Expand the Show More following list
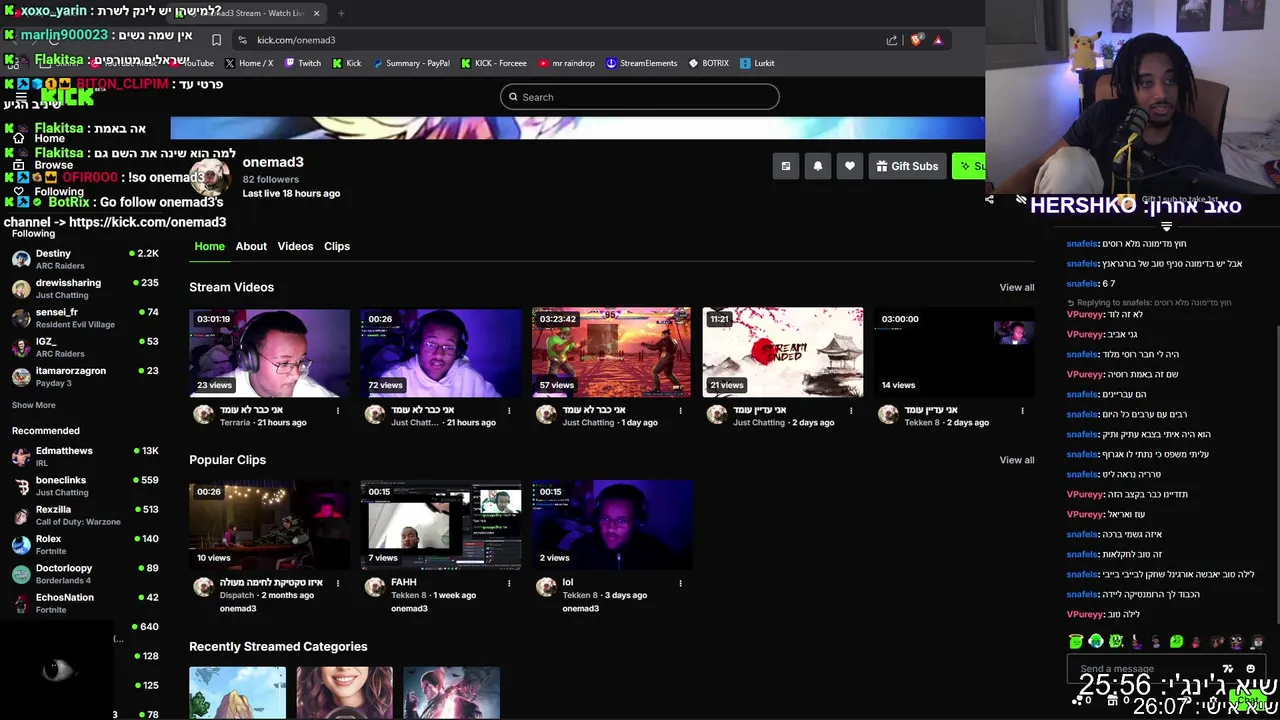This screenshot has width=1280, height=720. coord(34,405)
